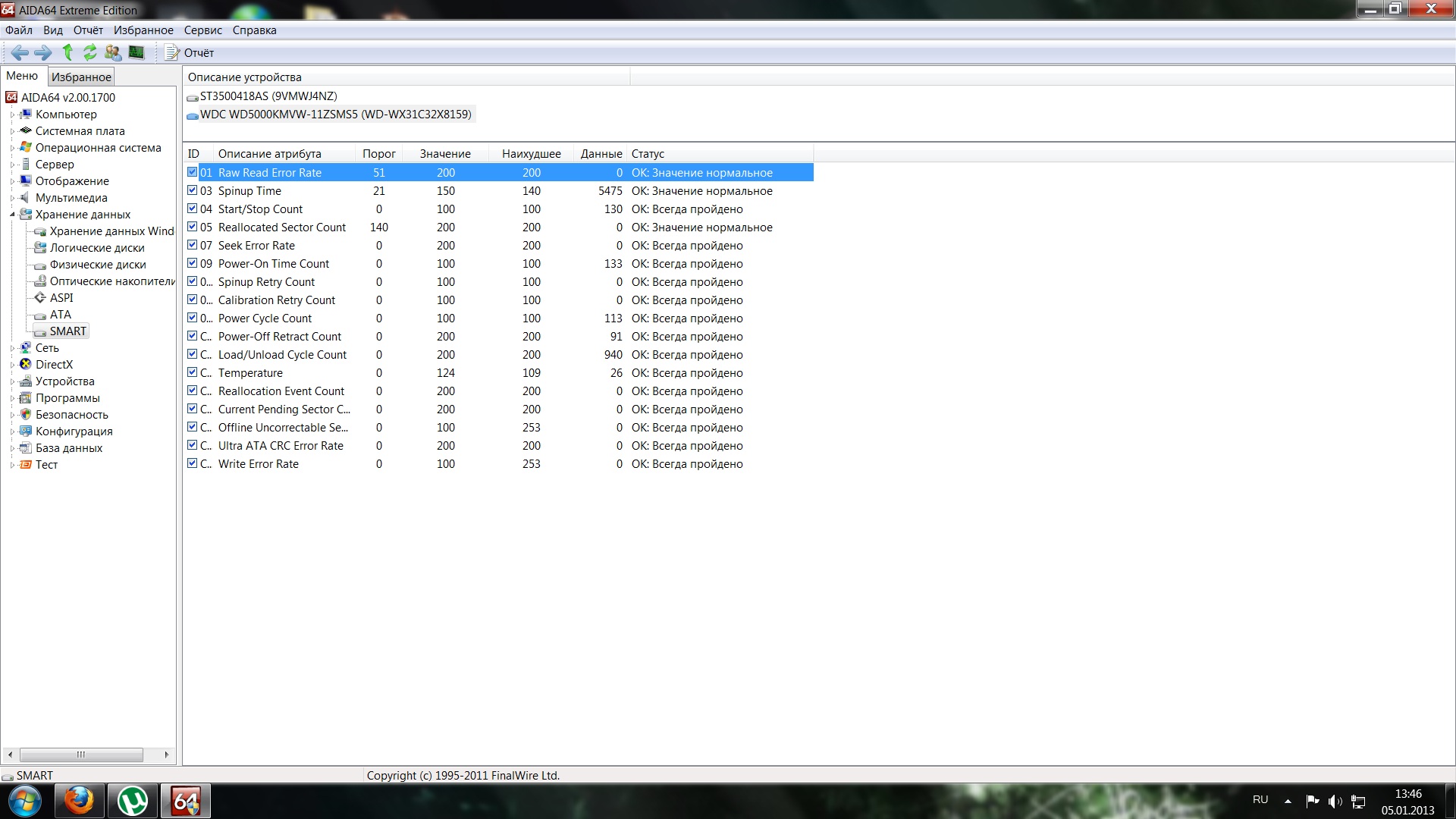Click the green monitor toolbar icon
Screen dimensions: 1456x819
[x=136, y=52]
